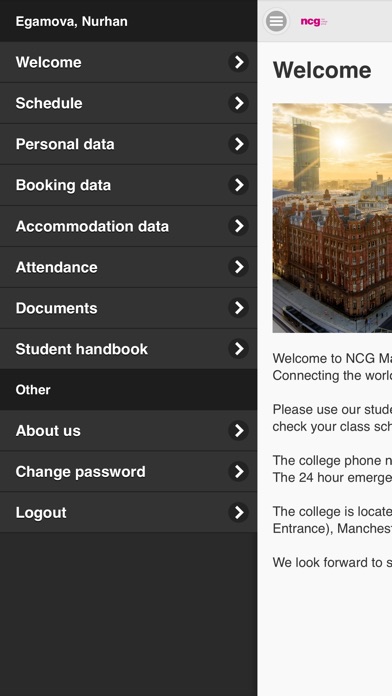Click the arrow icon next to About us
The width and height of the screenshot is (392, 696).
238,431
